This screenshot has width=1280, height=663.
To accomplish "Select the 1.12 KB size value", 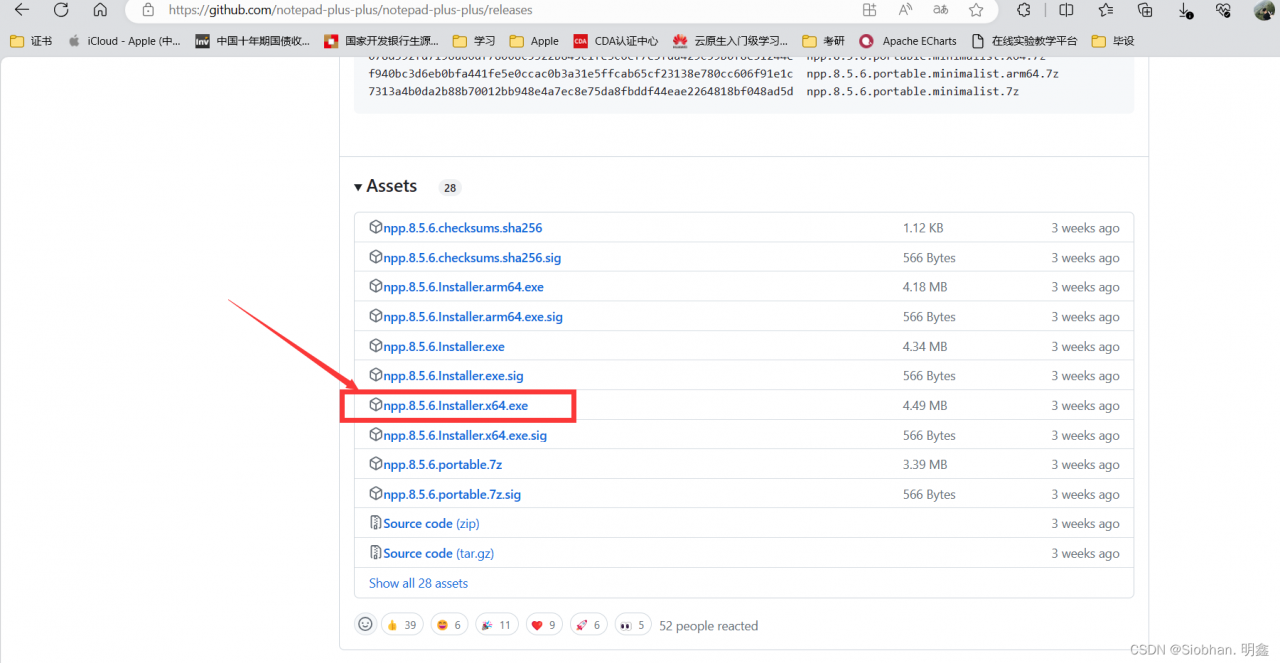I will click(923, 228).
